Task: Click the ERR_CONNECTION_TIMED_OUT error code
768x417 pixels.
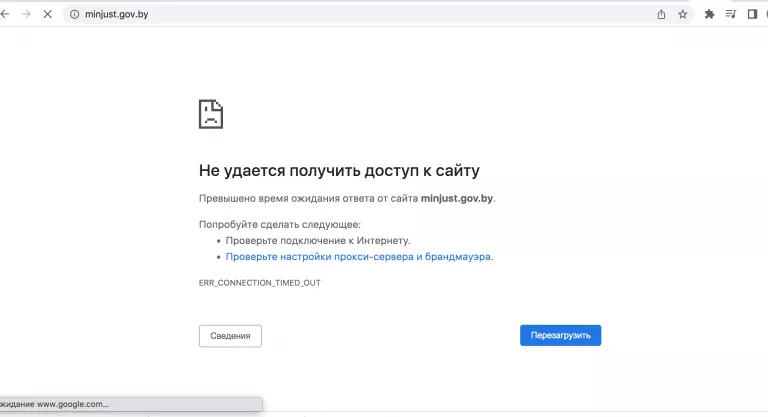Action: (x=260, y=283)
